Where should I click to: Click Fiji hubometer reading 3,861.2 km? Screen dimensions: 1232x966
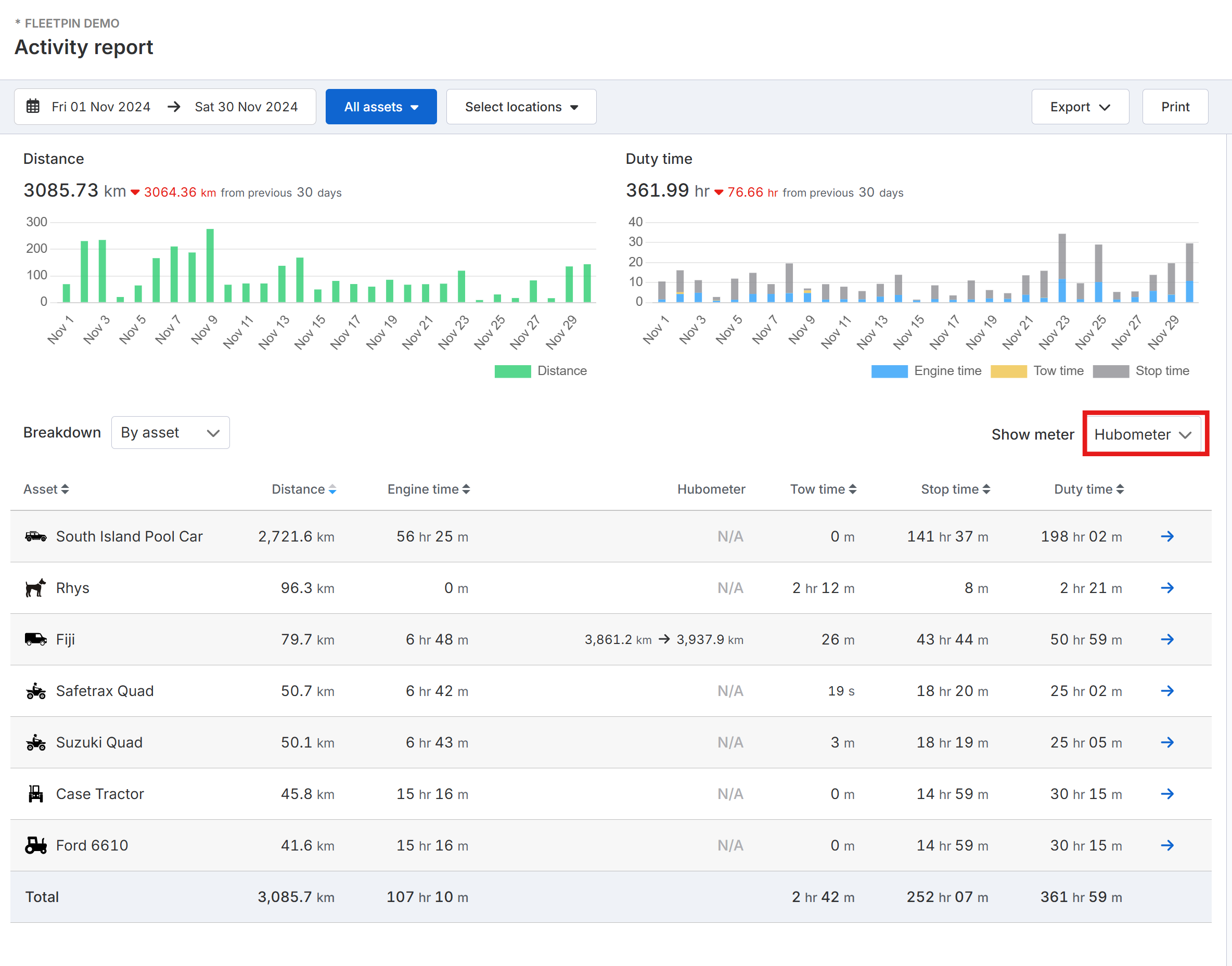click(x=618, y=640)
